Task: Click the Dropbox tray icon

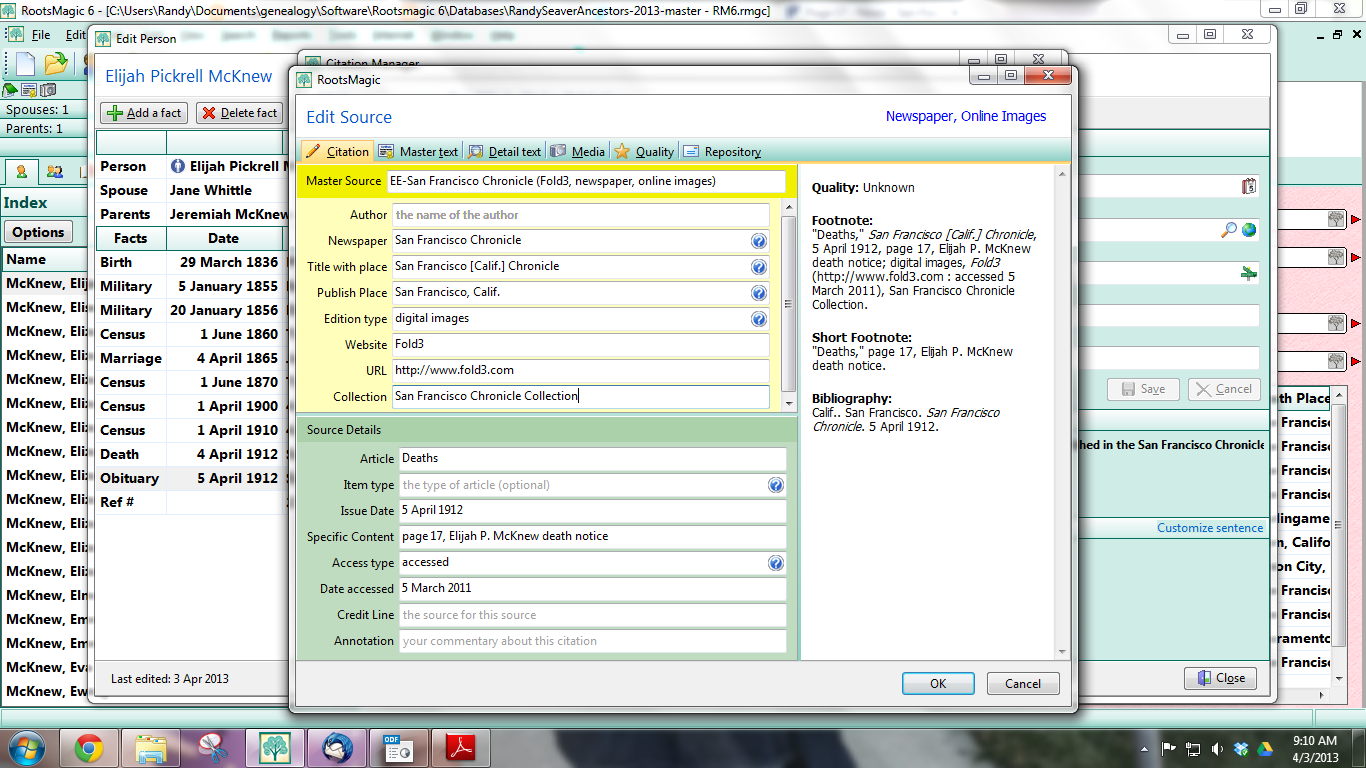Action: click(x=1241, y=748)
